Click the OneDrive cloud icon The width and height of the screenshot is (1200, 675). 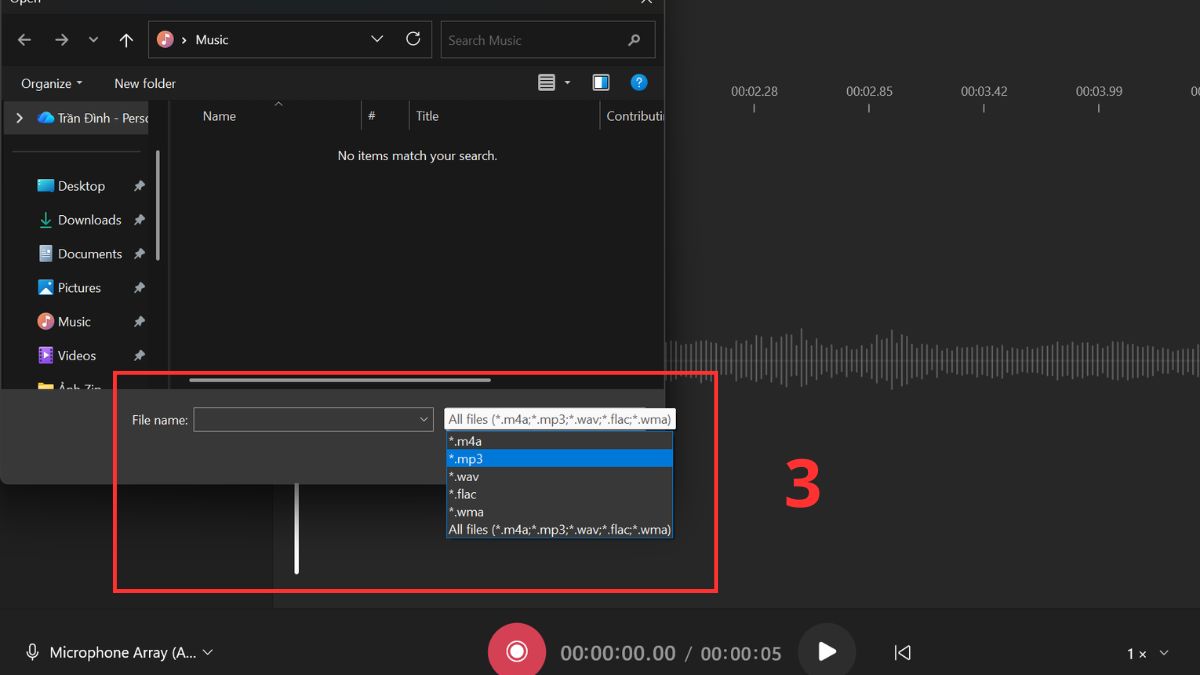45,118
